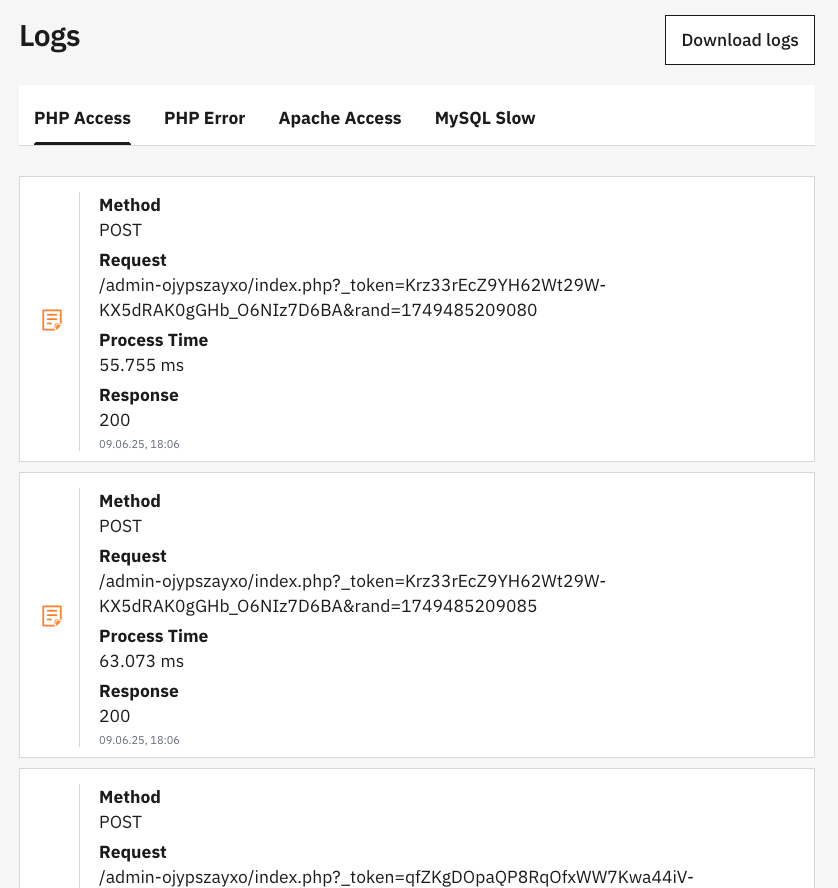This screenshot has height=888, width=838.
Task: Click the first entry's 09.06.25, 18:06 timestamp
Action: [x=139, y=444]
